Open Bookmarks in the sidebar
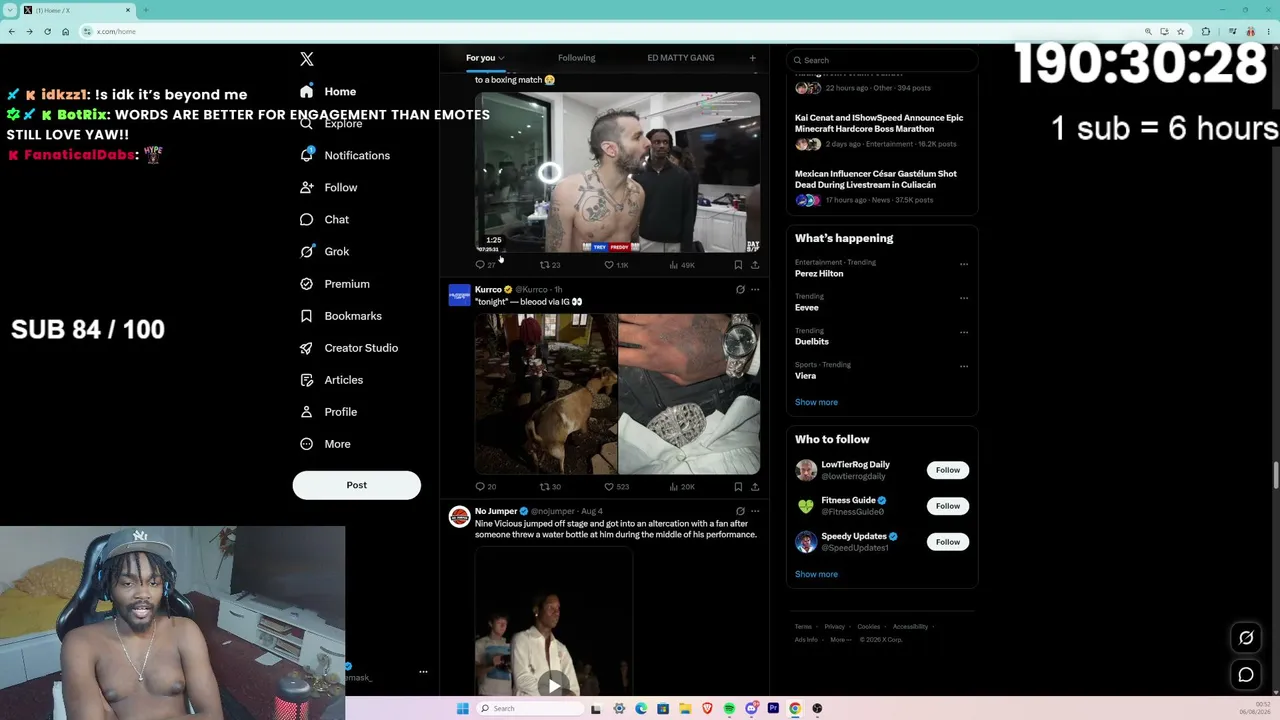This screenshot has width=1280, height=720. coord(341,315)
